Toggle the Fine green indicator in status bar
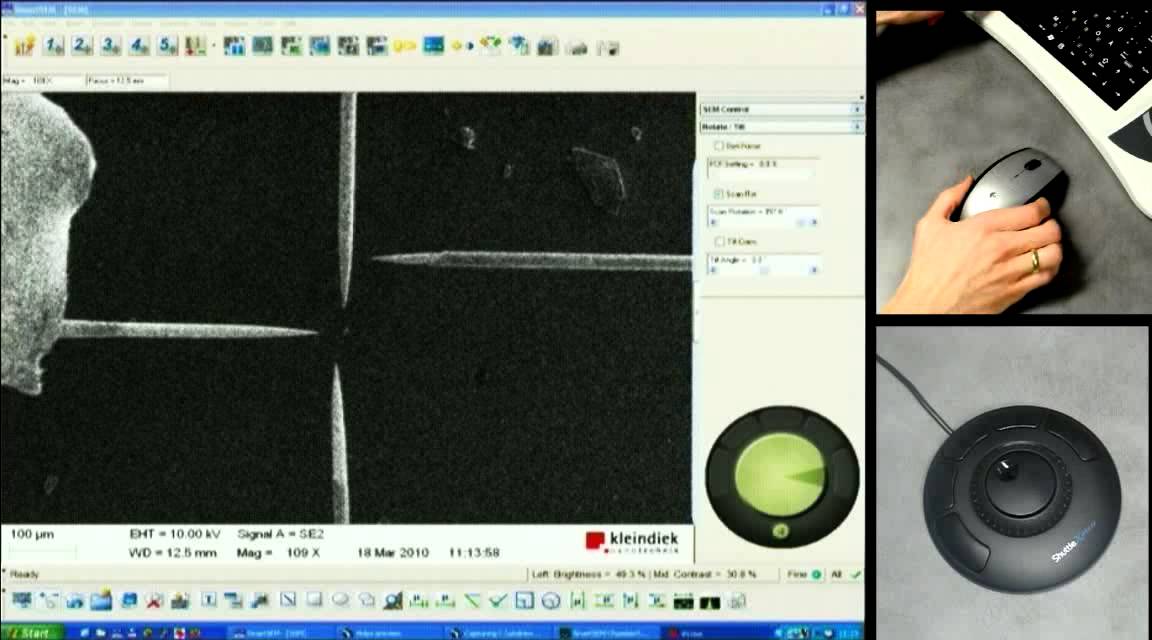1152x640 pixels. pos(816,574)
